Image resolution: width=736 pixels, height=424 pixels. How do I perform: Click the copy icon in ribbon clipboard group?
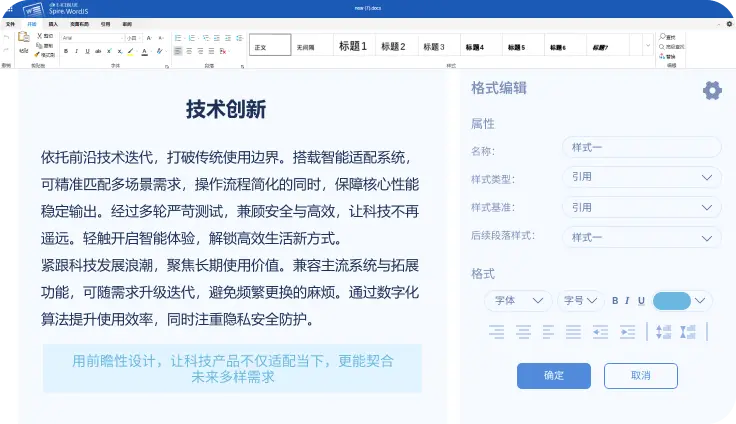(40, 46)
